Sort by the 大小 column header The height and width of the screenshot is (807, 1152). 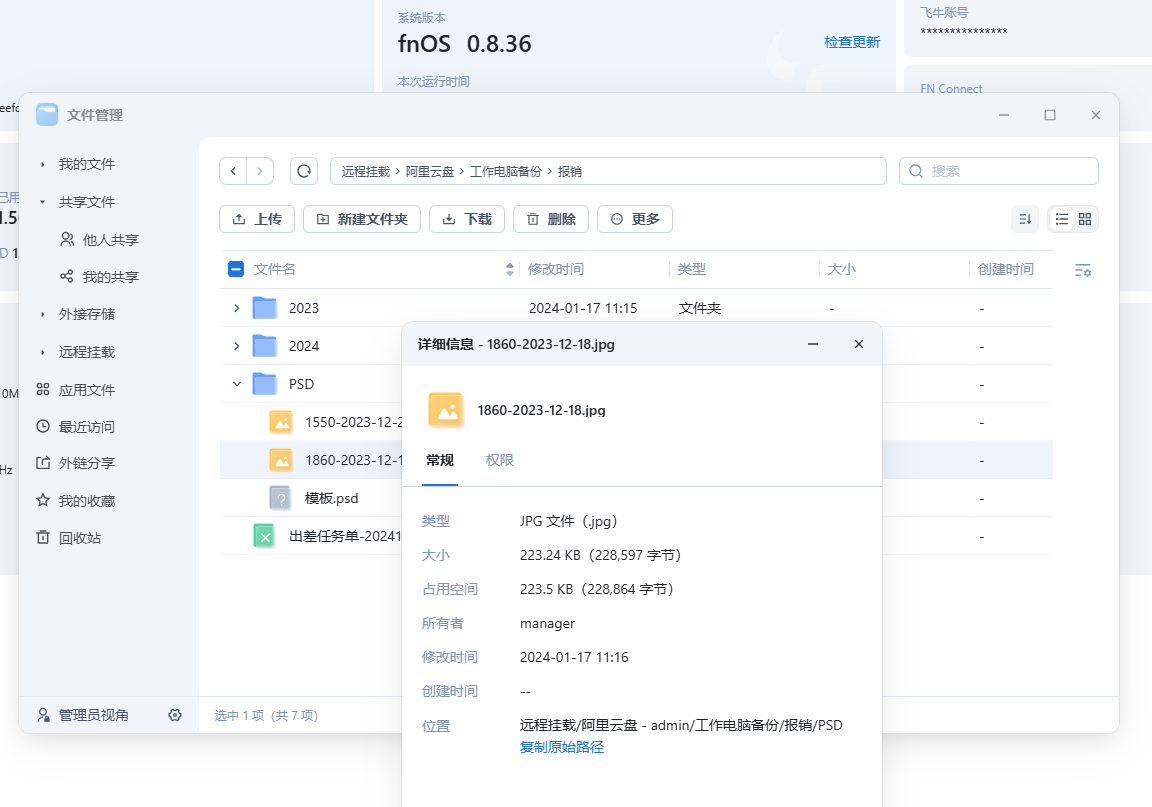click(841, 269)
